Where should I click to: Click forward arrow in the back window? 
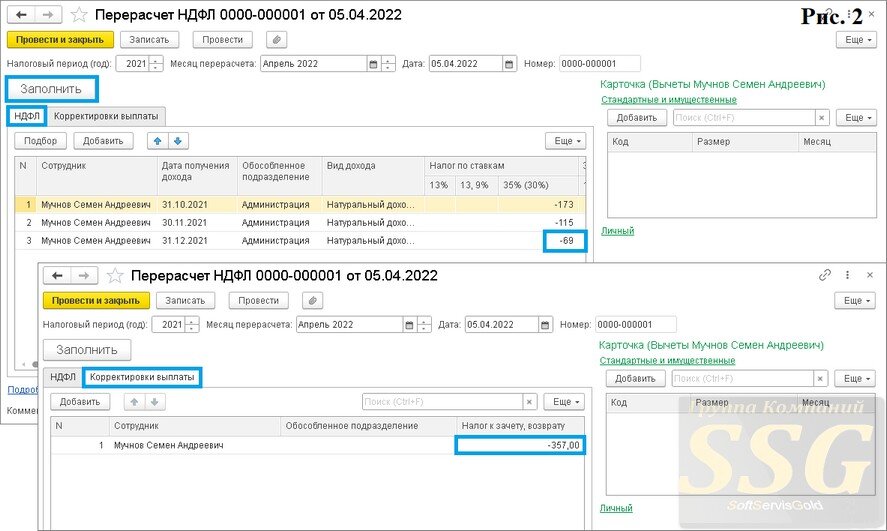tap(48, 14)
